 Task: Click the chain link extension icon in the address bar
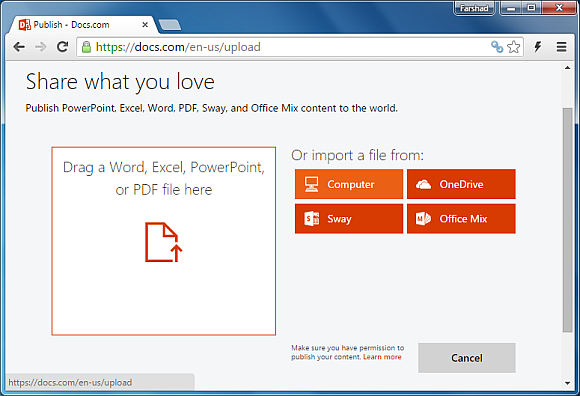pos(497,47)
